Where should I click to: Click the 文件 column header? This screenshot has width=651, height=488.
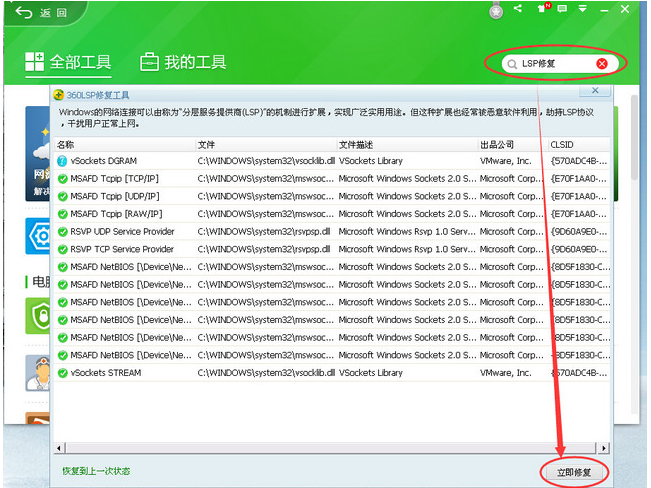(x=266, y=145)
